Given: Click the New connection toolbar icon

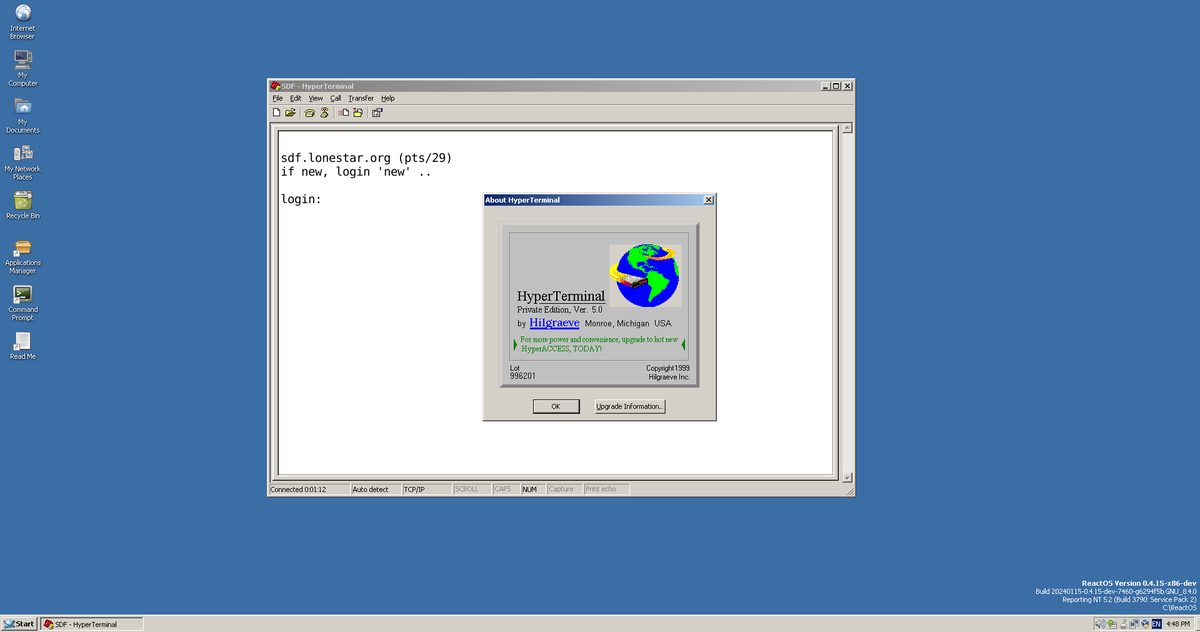Looking at the screenshot, I should (x=277, y=113).
